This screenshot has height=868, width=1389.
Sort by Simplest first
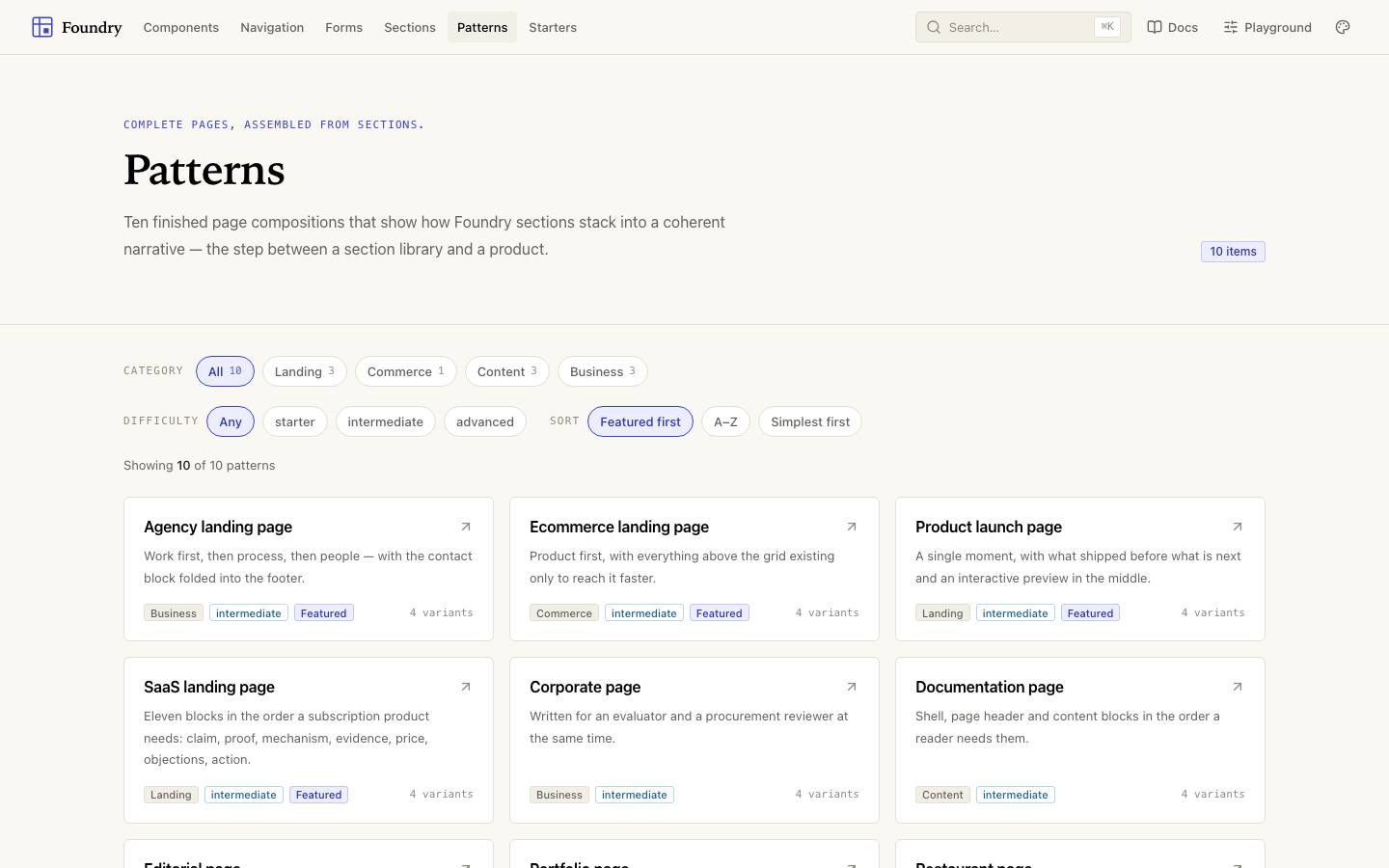coord(809,421)
